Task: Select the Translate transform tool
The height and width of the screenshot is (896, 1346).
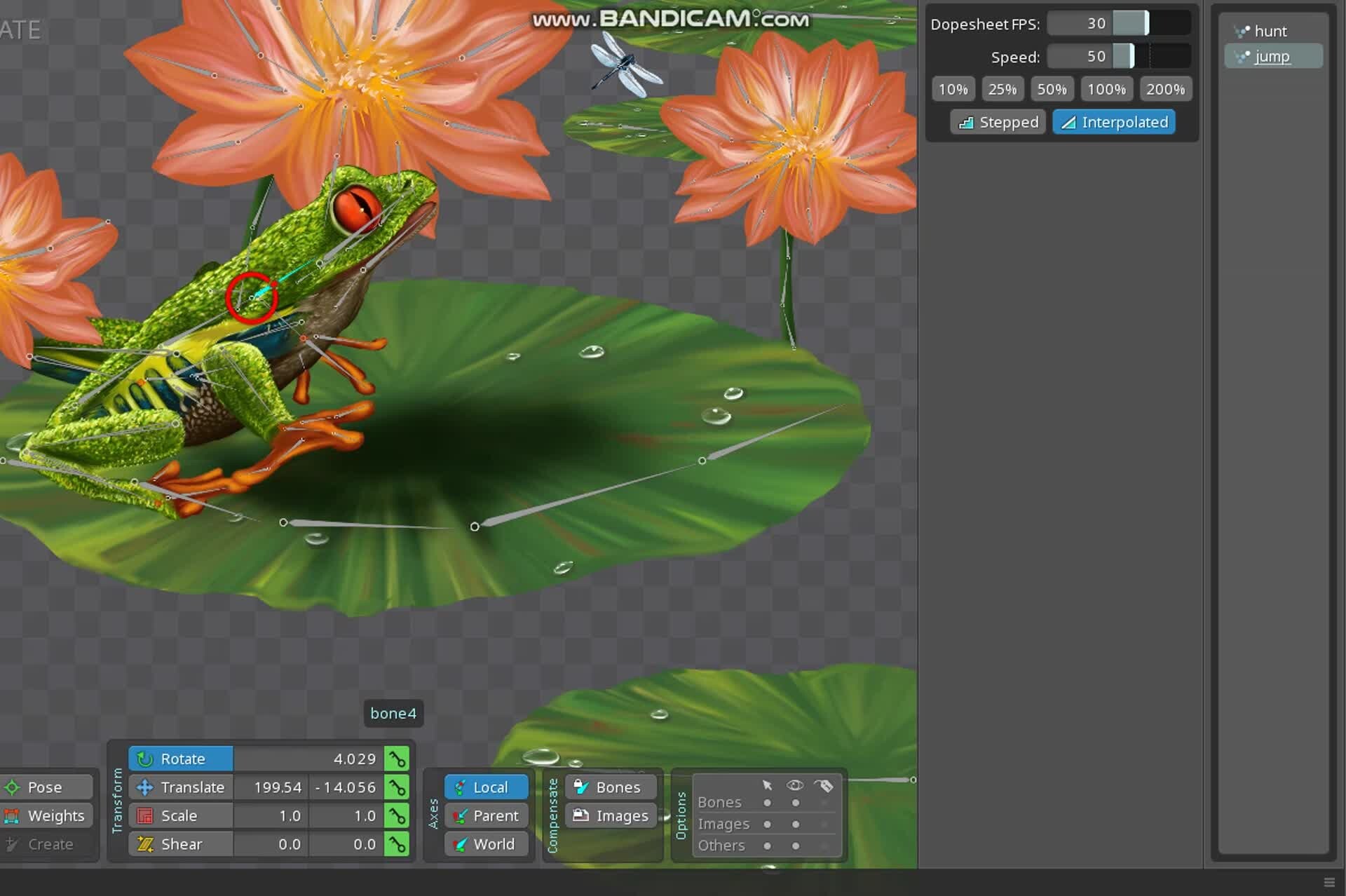Action: coord(191,787)
